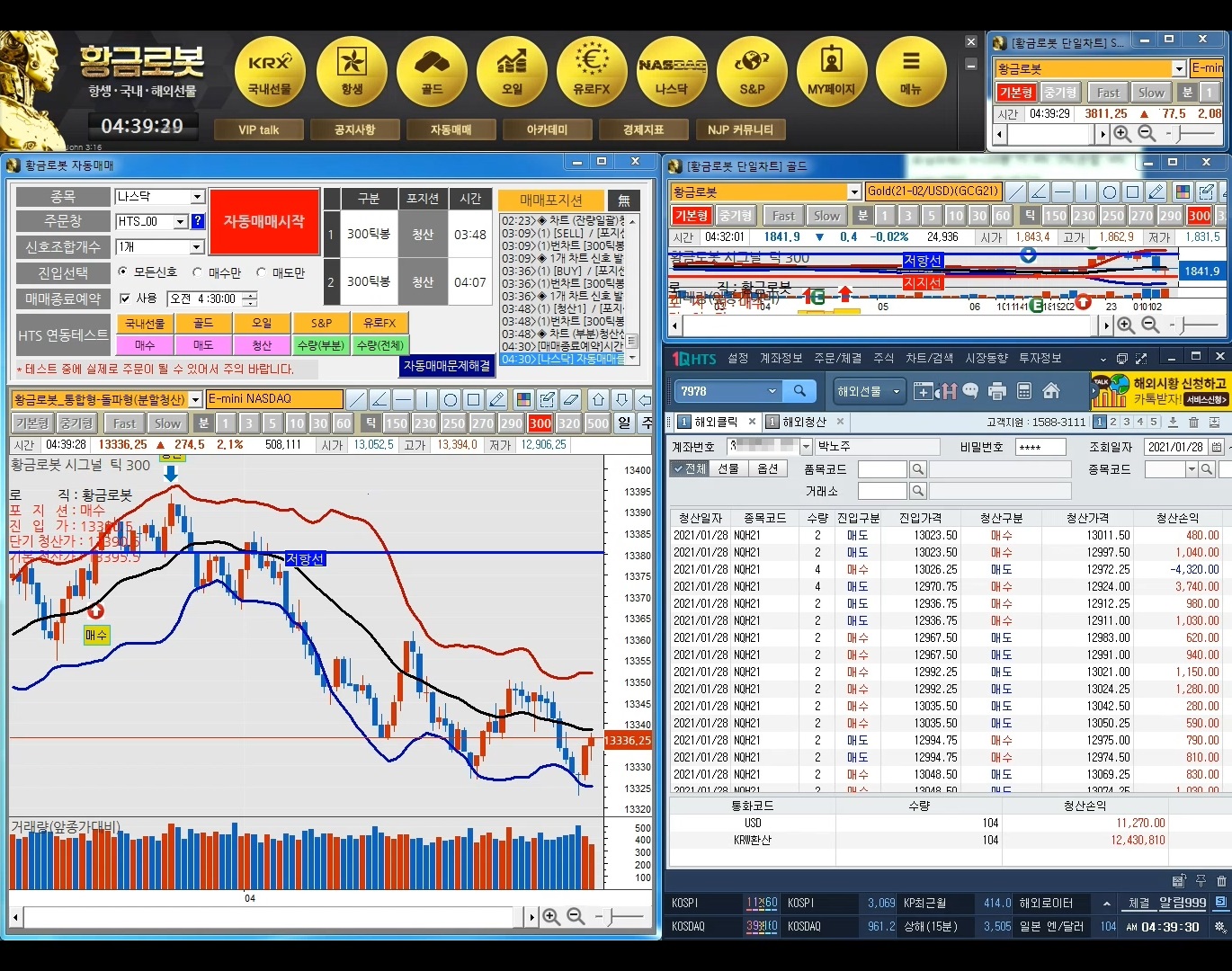Select line tool in Gold chart toolbar
Screen dimensions: 1232x971
[x=1015, y=192]
